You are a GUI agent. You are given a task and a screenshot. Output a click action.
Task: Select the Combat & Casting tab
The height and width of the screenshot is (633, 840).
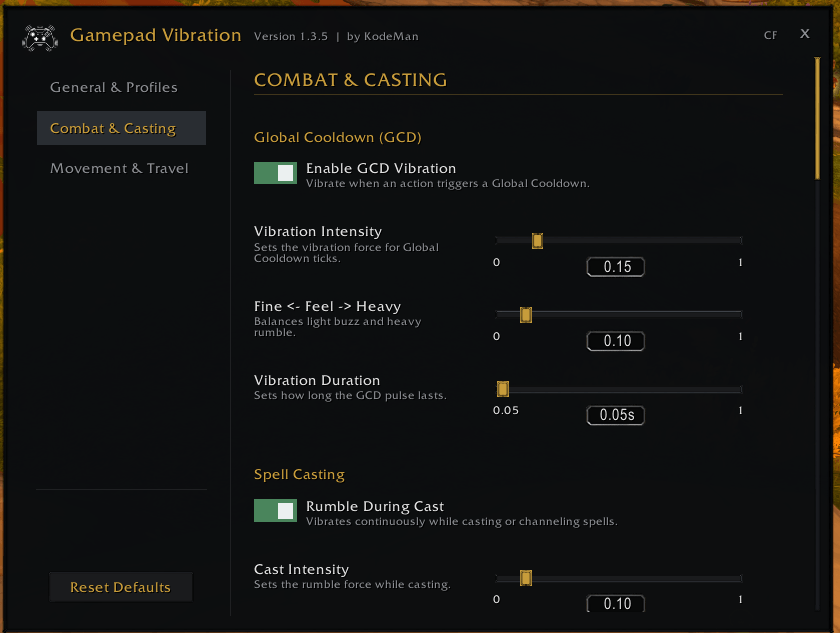tap(121, 128)
